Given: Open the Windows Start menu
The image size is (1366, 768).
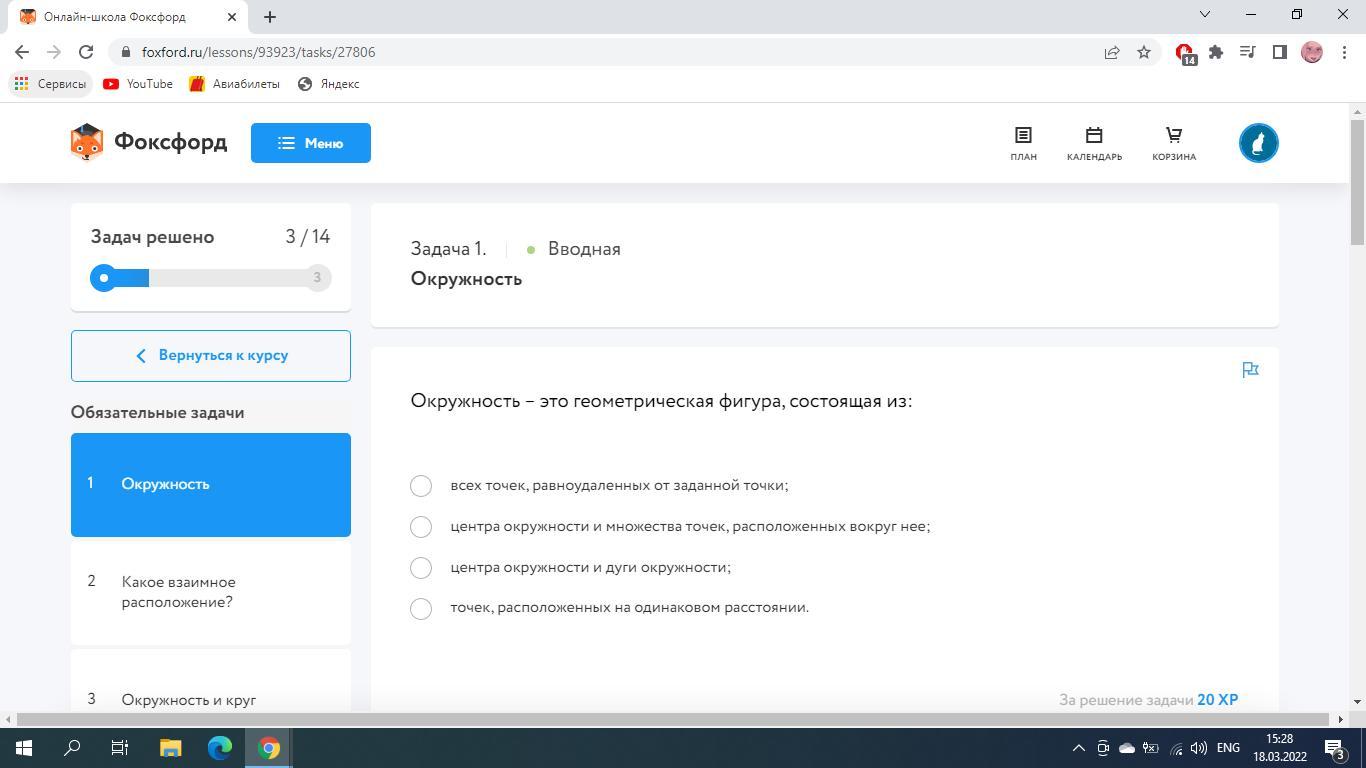Looking at the screenshot, I should click(x=24, y=748).
